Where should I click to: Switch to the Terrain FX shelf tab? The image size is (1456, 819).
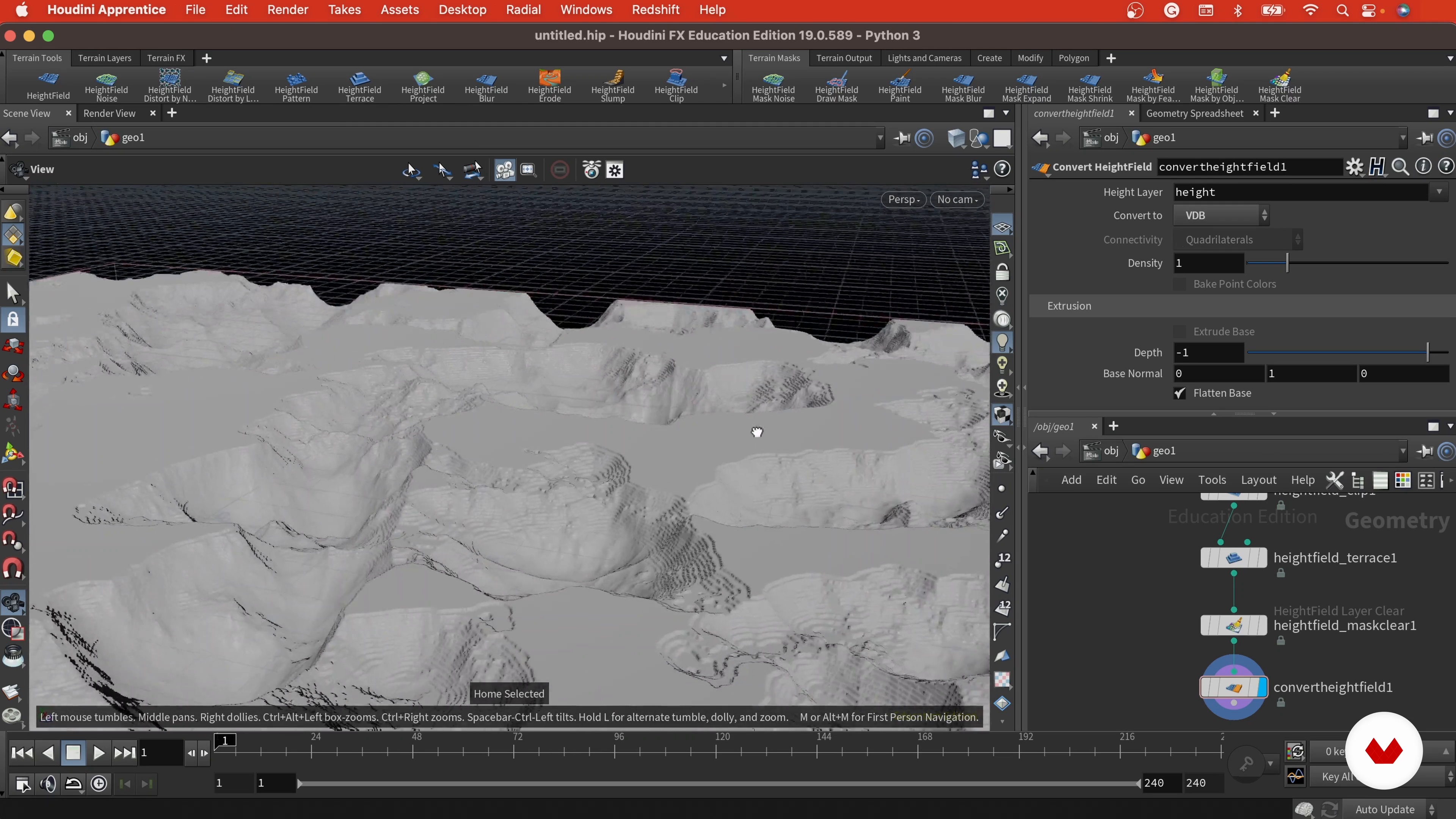pos(166,58)
